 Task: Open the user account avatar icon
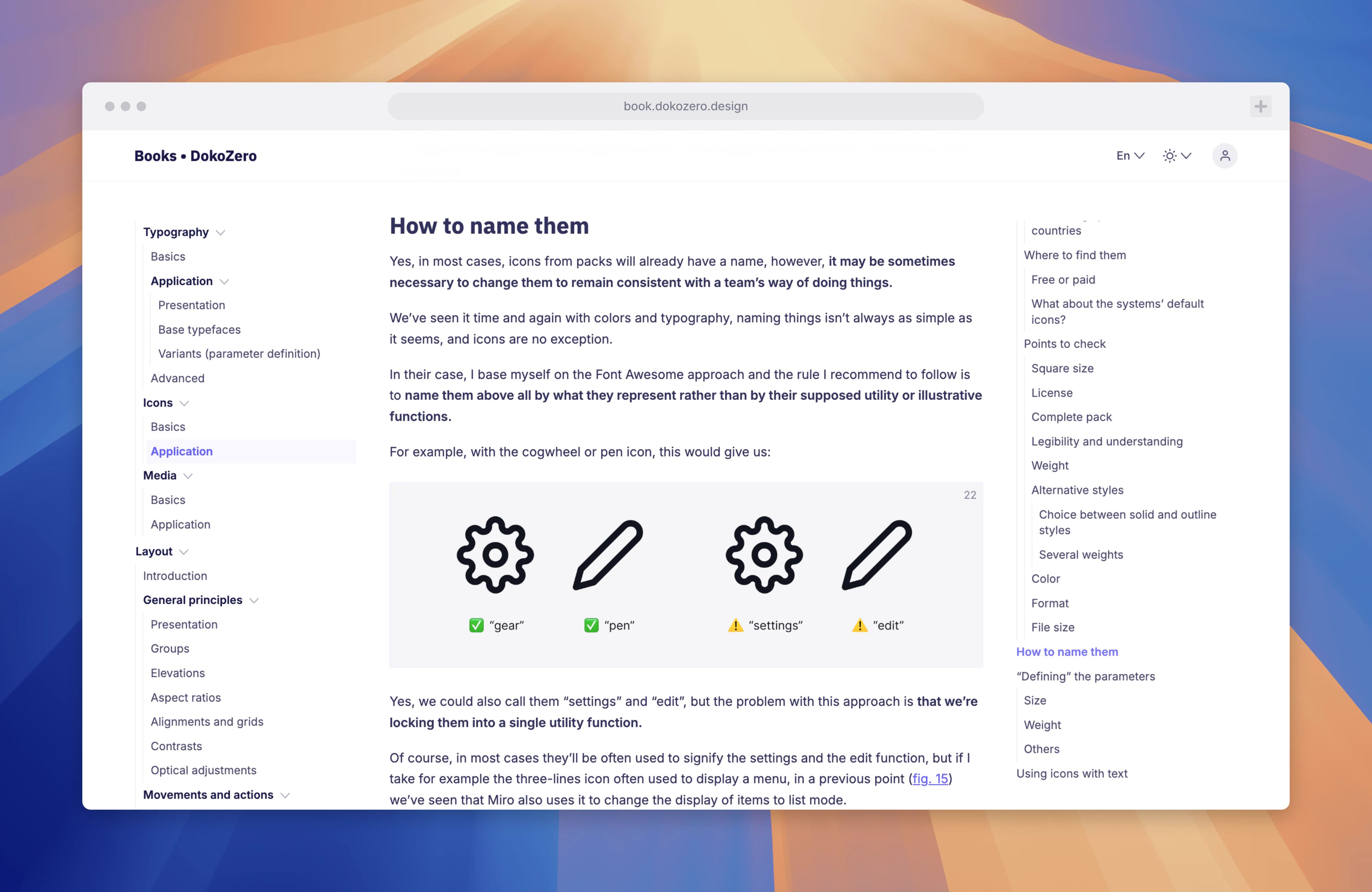click(x=1225, y=156)
